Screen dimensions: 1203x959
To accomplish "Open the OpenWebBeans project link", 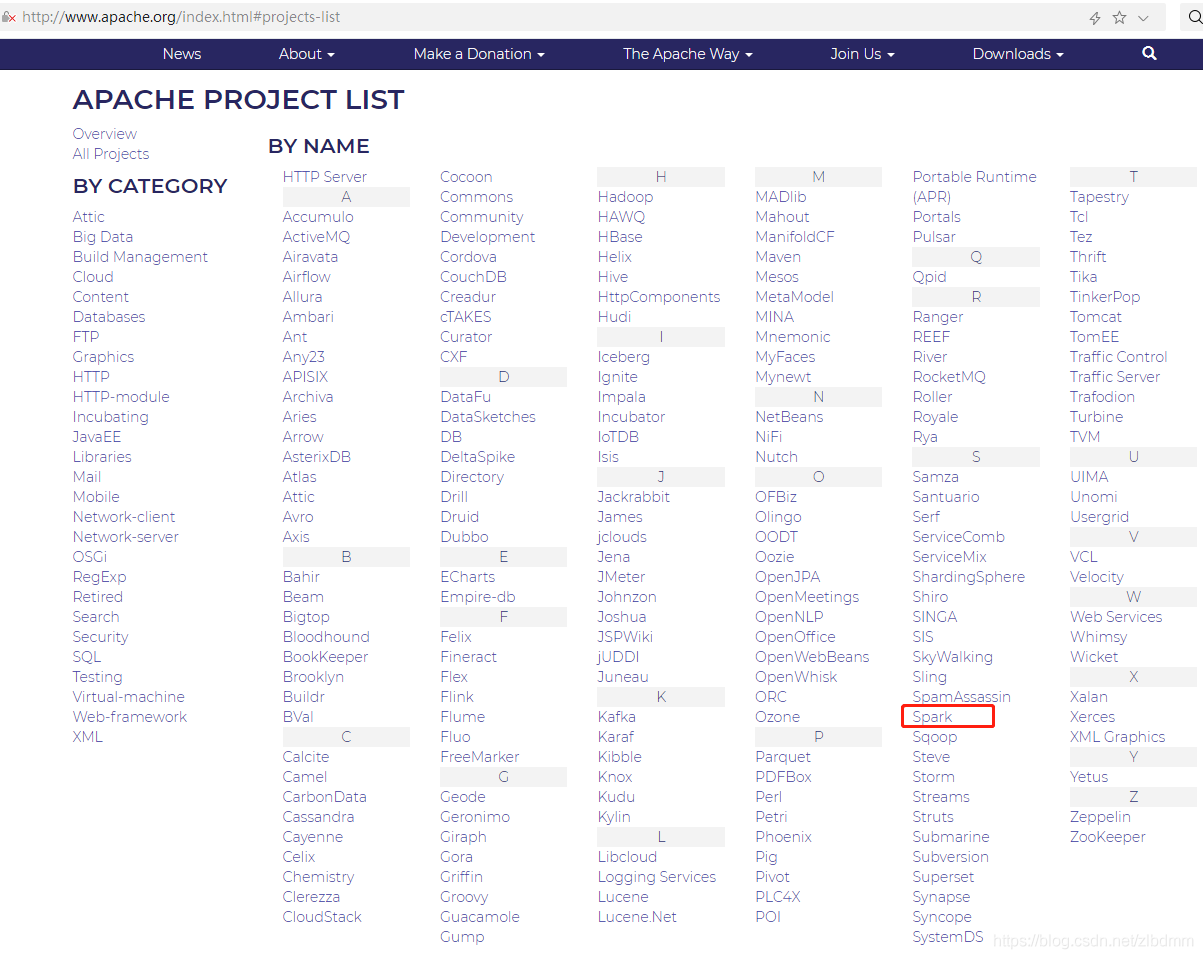I will tap(812, 657).
